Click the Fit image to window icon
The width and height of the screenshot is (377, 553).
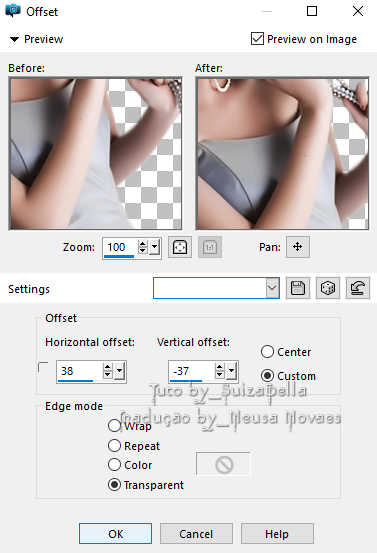click(180, 247)
